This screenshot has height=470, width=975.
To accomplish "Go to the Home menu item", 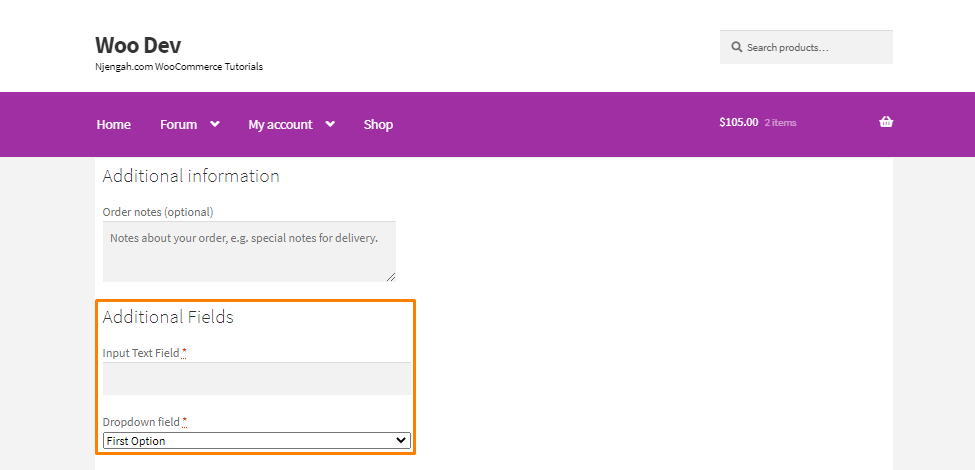I will coord(113,124).
